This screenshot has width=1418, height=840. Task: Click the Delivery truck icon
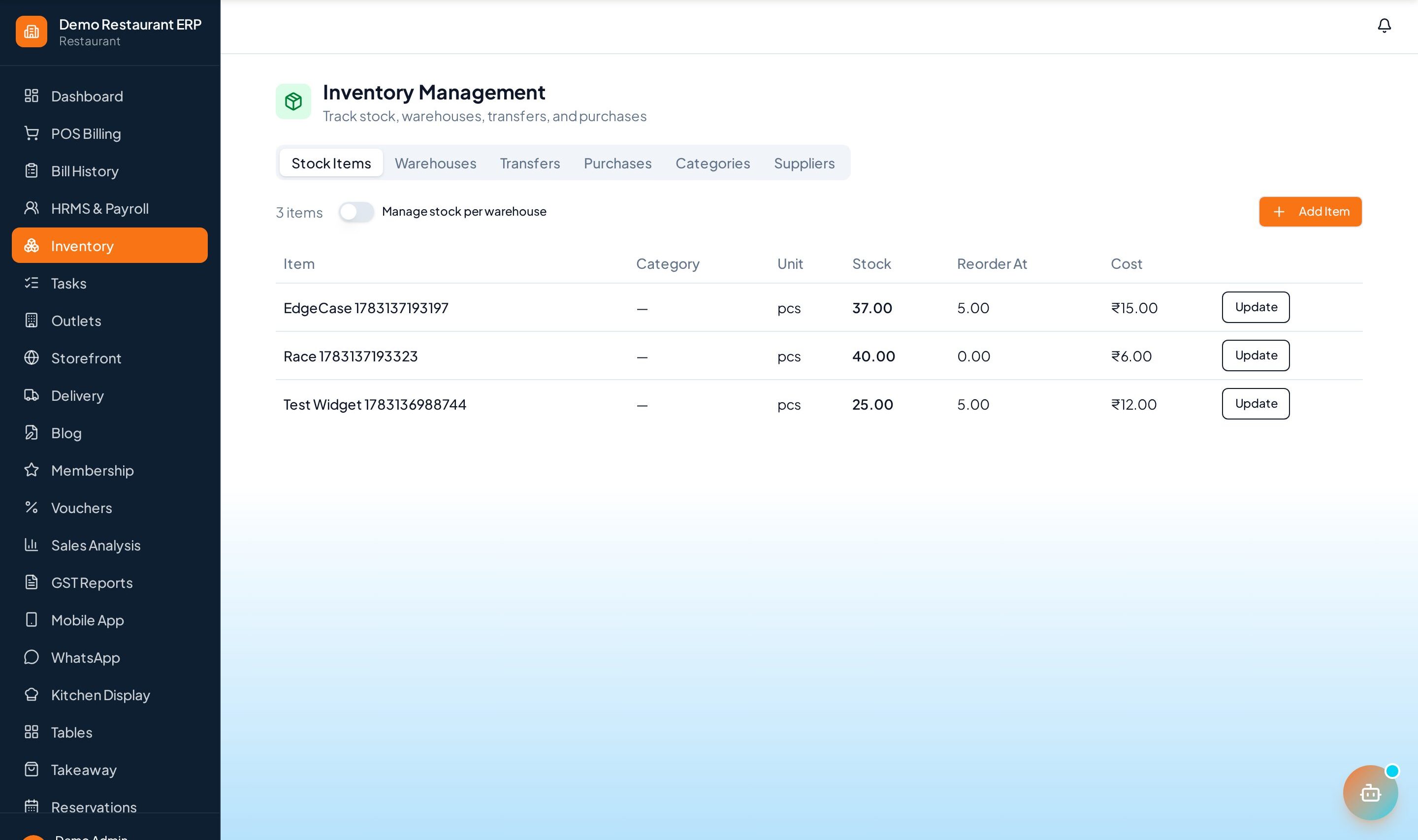tap(32, 395)
